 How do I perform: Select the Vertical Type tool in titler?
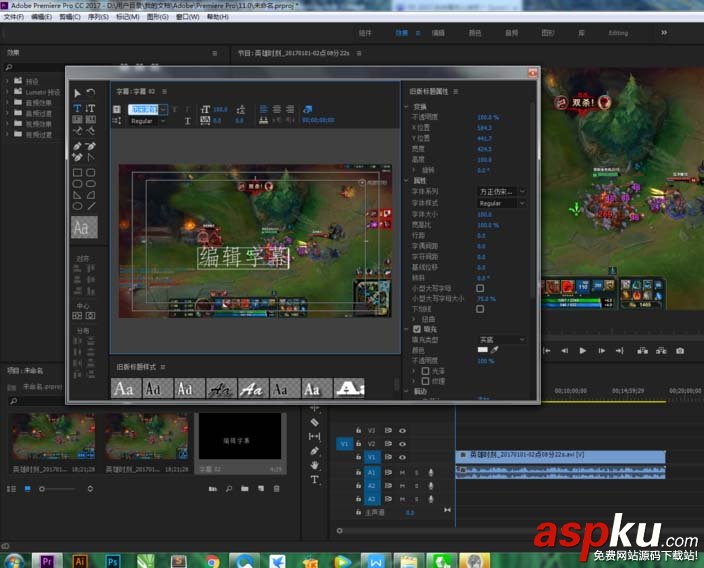point(91,108)
